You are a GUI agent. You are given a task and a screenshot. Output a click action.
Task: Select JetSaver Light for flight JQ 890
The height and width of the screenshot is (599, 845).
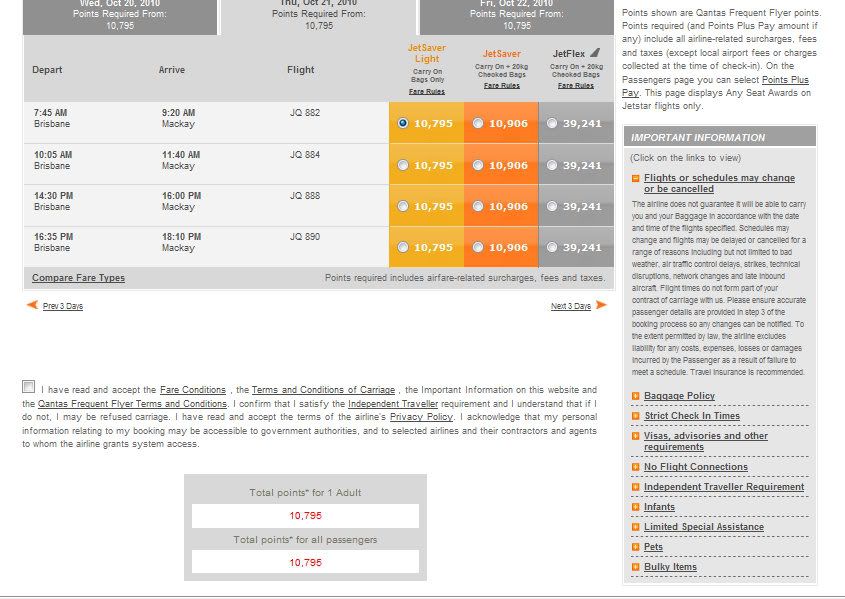403,247
